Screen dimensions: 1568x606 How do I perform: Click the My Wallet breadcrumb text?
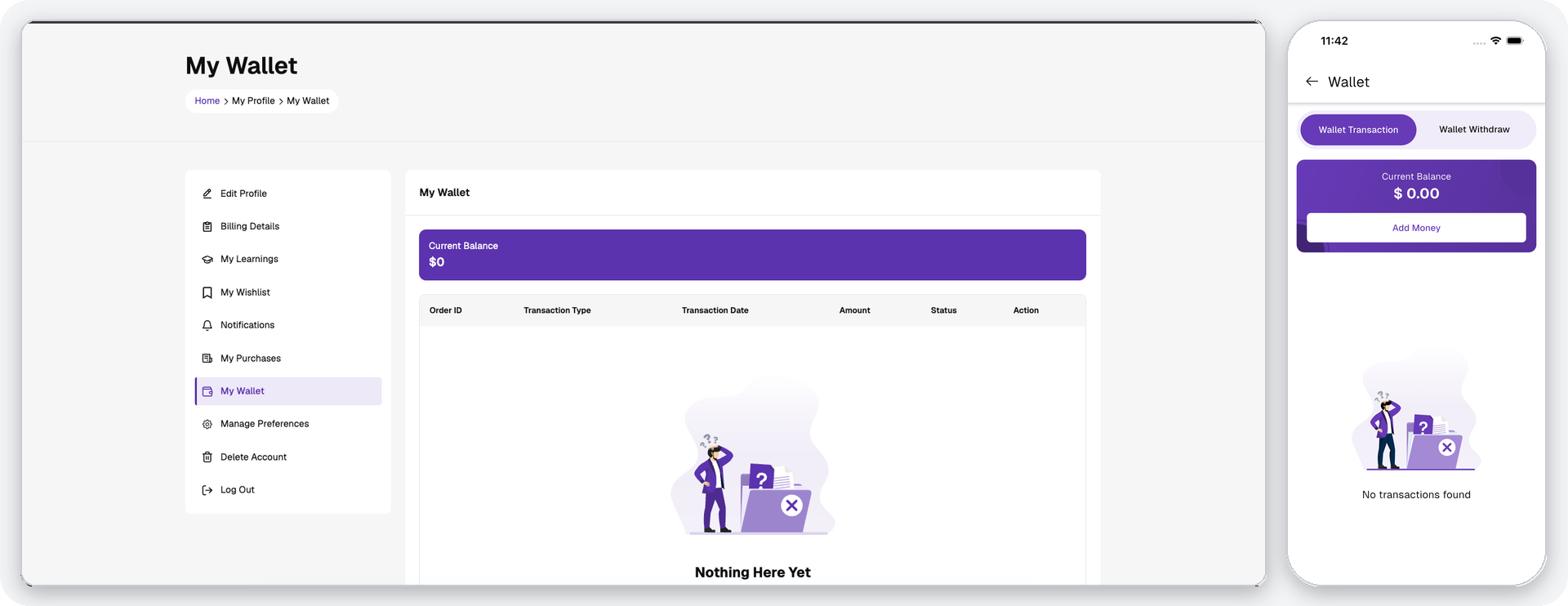308,101
